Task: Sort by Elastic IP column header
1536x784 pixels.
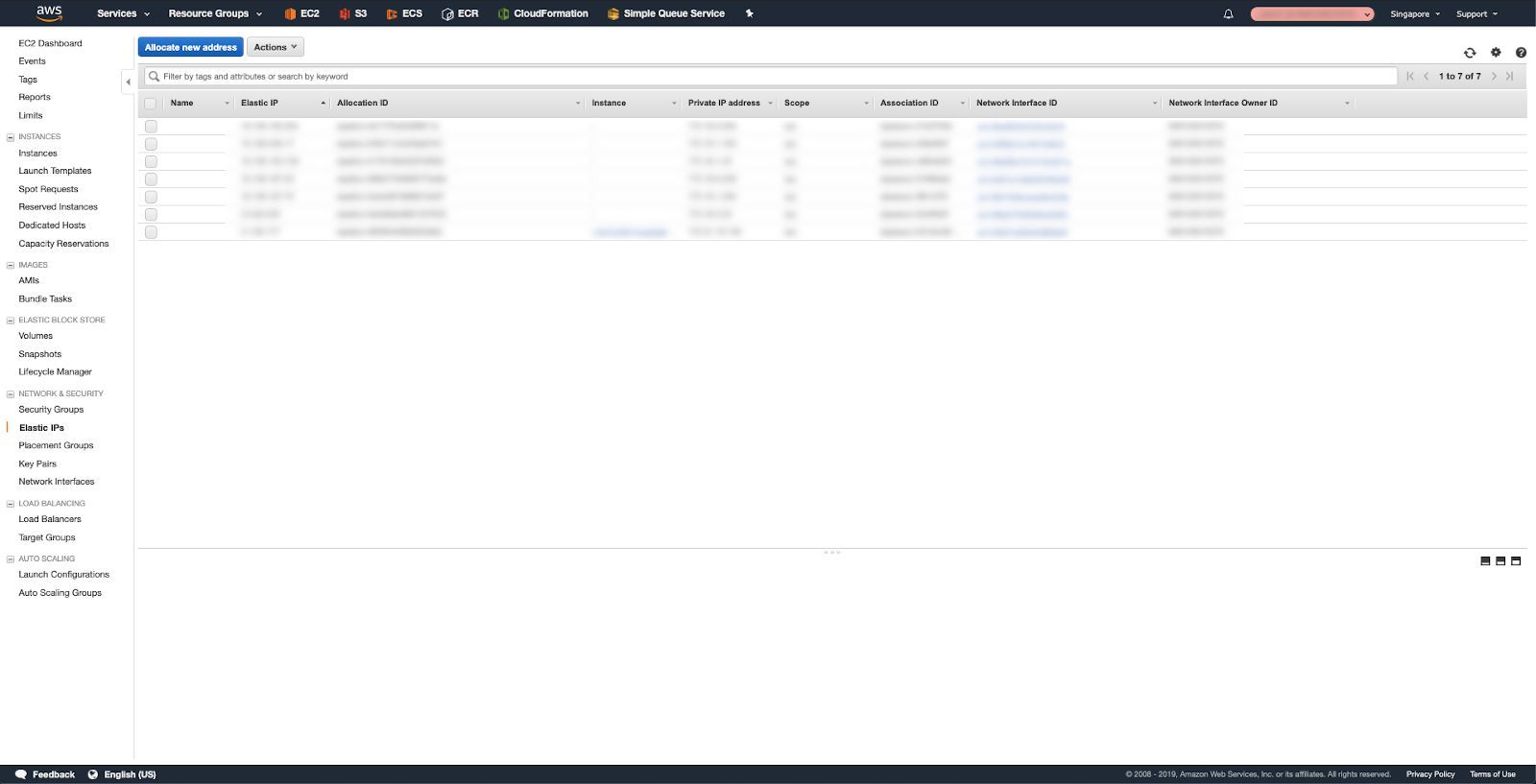Action: [x=282, y=103]
